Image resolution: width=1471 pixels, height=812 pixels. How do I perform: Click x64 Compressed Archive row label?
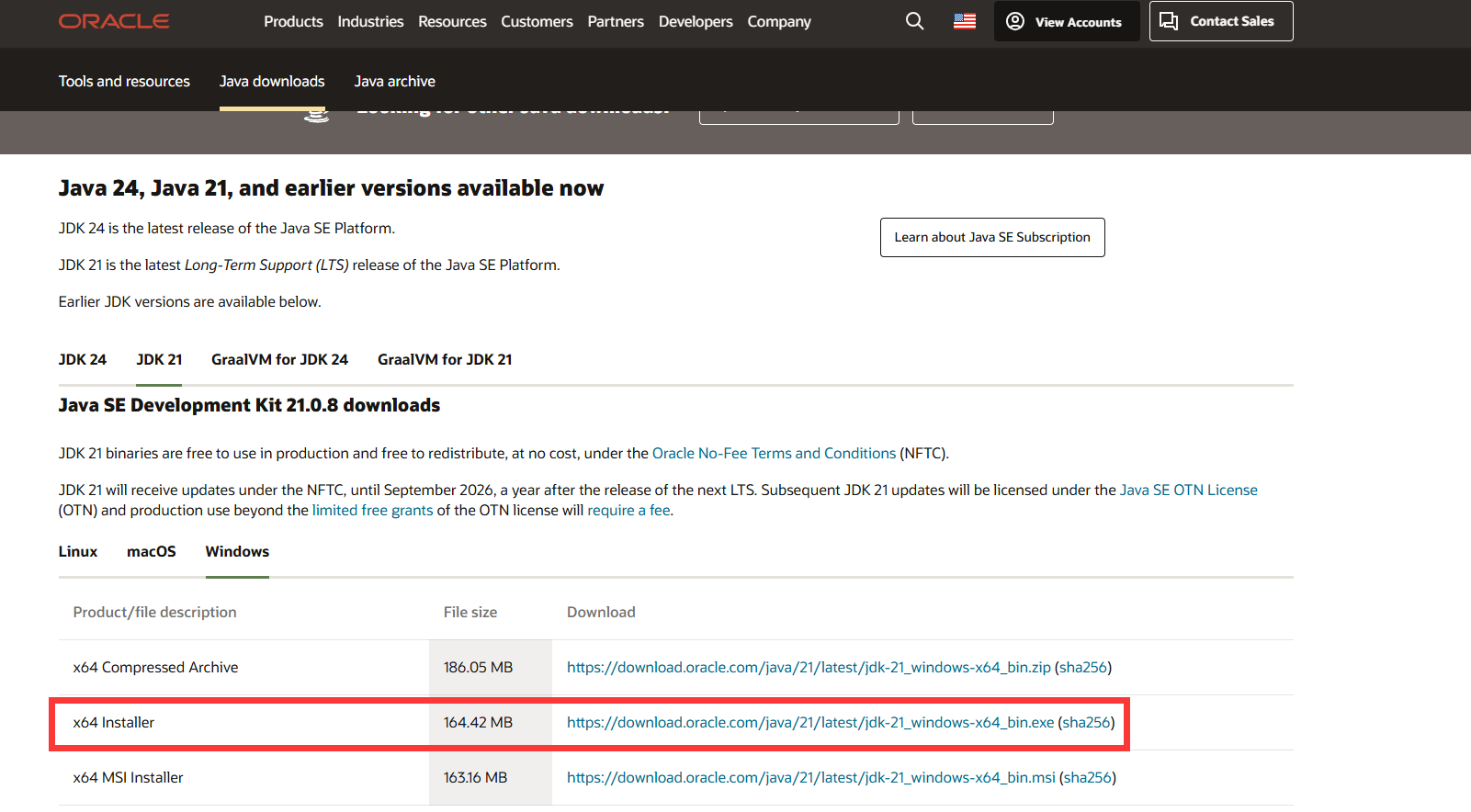click(155, 667)
